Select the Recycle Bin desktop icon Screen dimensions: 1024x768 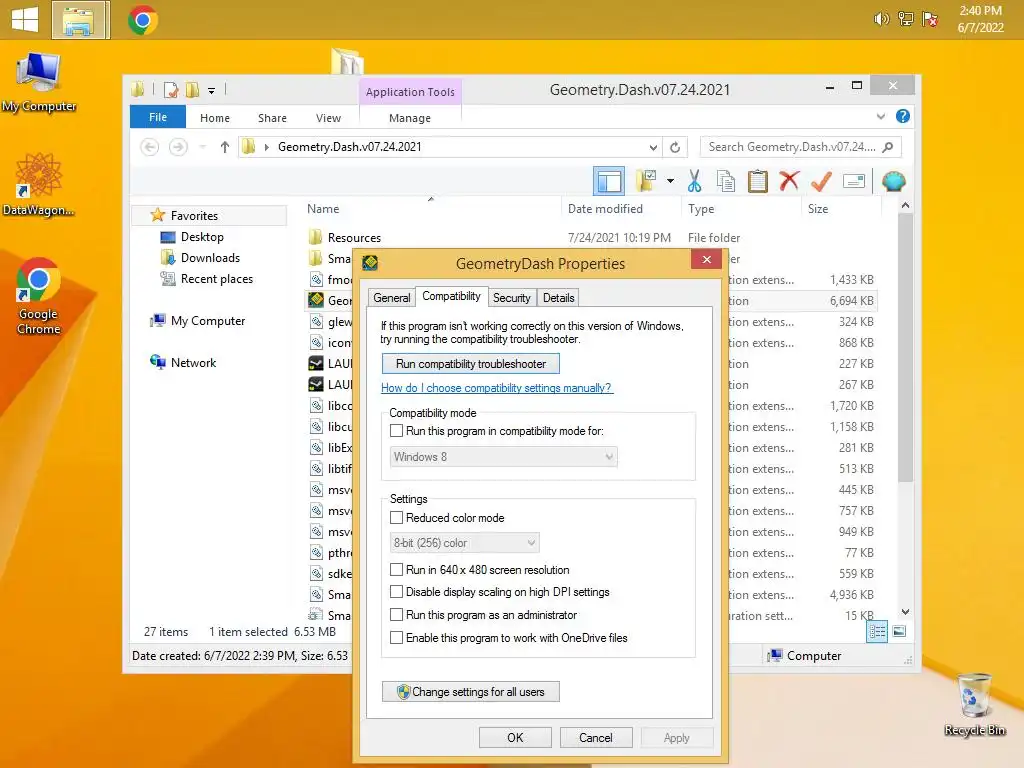pos(974,705)
